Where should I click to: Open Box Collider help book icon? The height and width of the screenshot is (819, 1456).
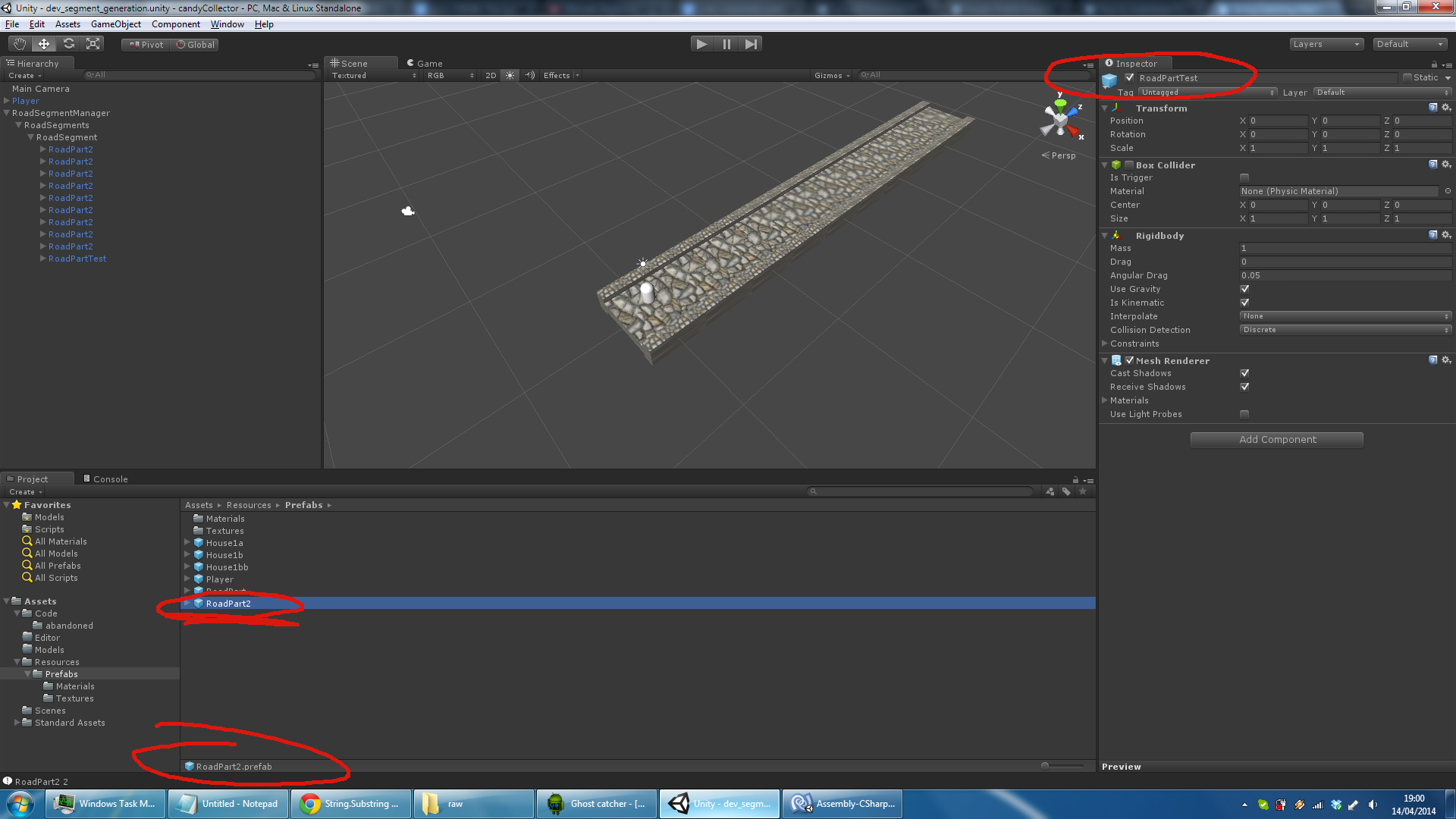pos(1432,165)
